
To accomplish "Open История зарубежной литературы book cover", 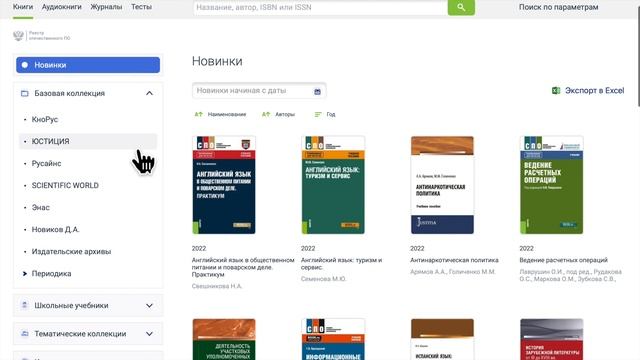I will pos(551,339).
